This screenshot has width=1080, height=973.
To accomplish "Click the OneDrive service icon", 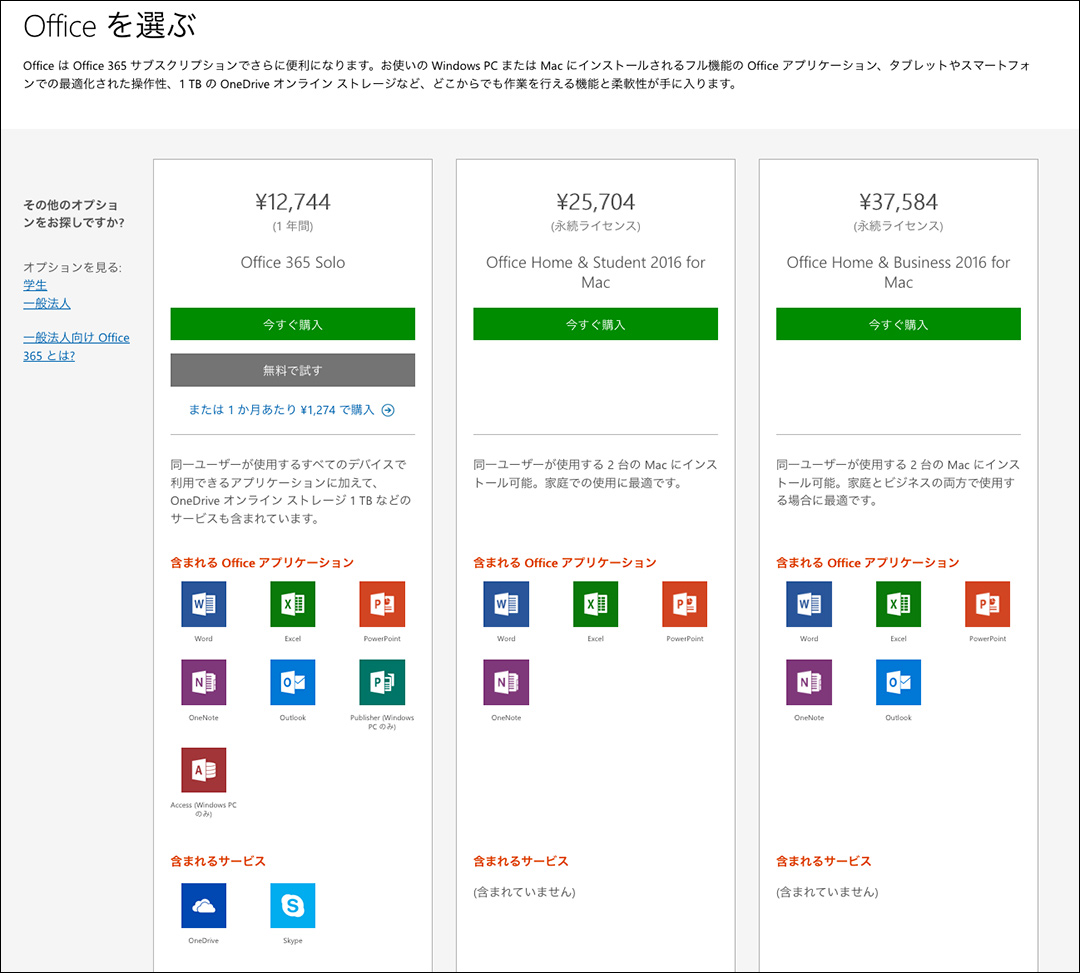I will click(203, 906).
